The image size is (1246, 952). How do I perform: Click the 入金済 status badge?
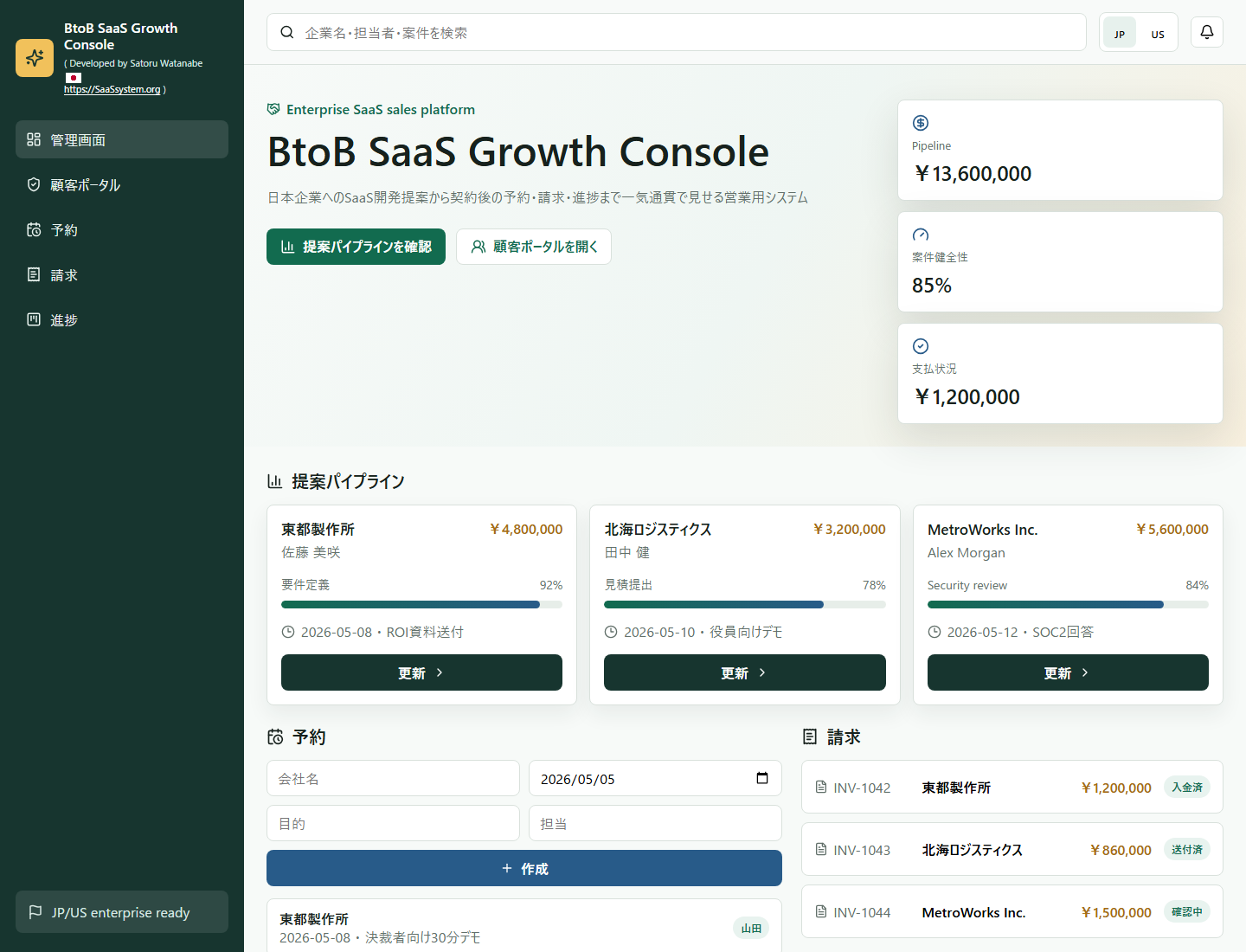tap(1187, 787)
